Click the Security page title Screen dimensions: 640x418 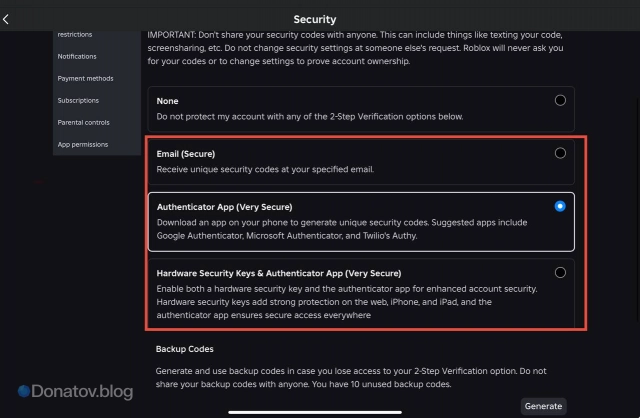[x=314, y=19]
